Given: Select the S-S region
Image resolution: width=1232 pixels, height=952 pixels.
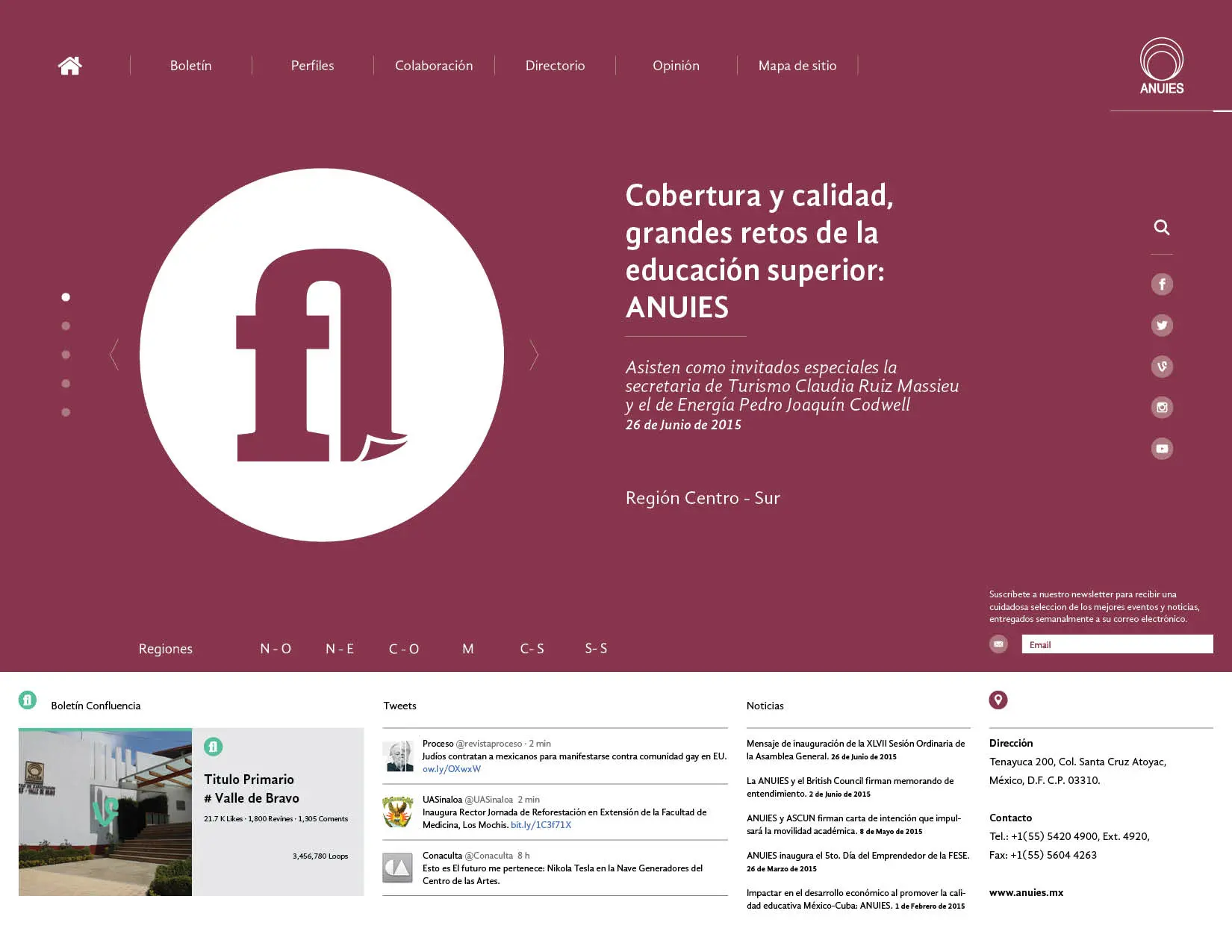Looking at the screenshot, I should click(596, 649).
